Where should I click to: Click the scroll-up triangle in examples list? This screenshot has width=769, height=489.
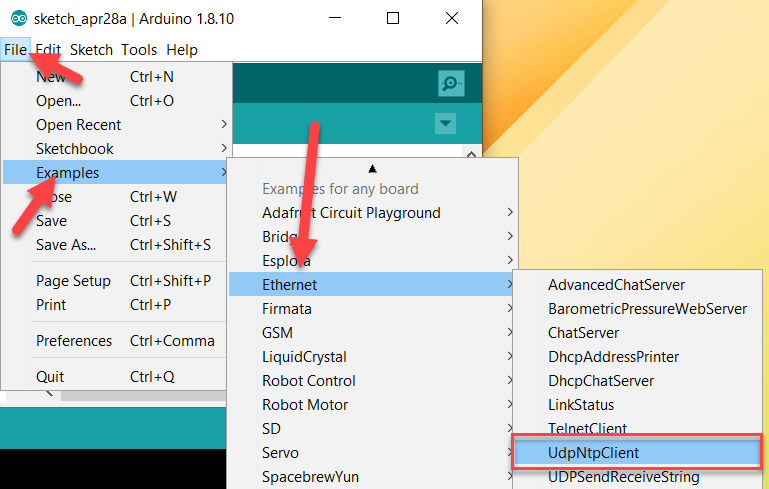372,169
